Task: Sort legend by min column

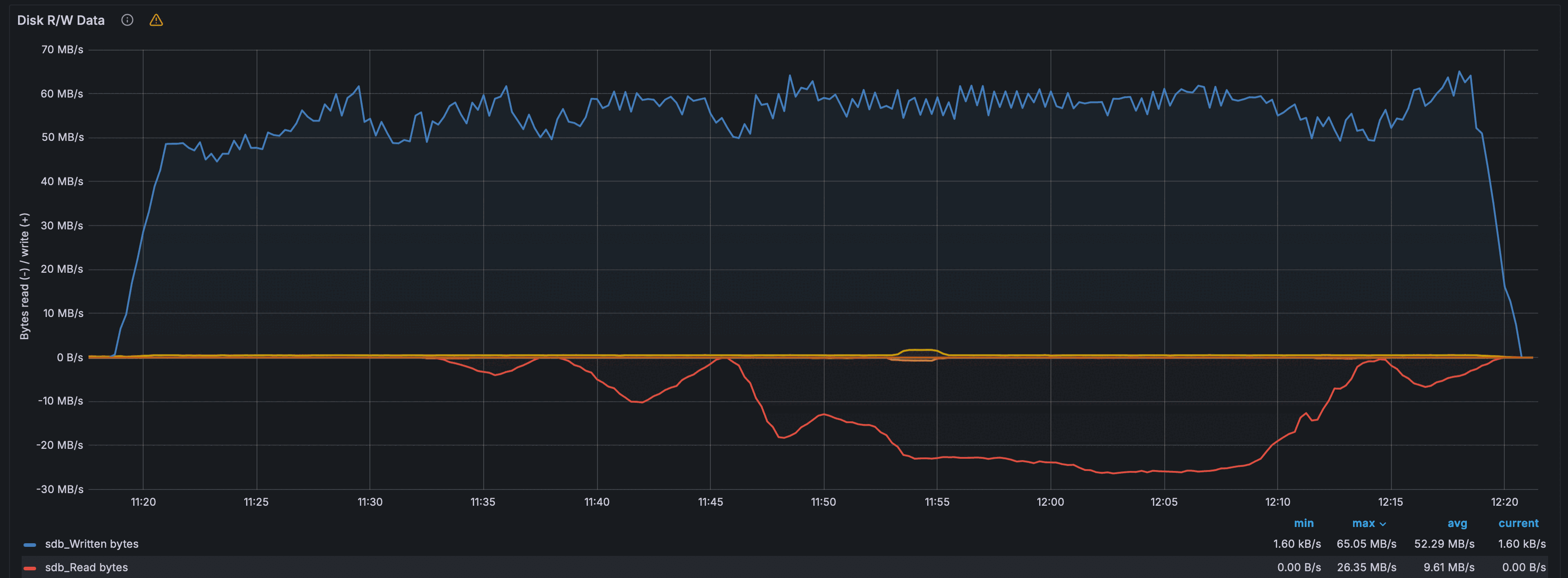Action: pos(1303,523)
